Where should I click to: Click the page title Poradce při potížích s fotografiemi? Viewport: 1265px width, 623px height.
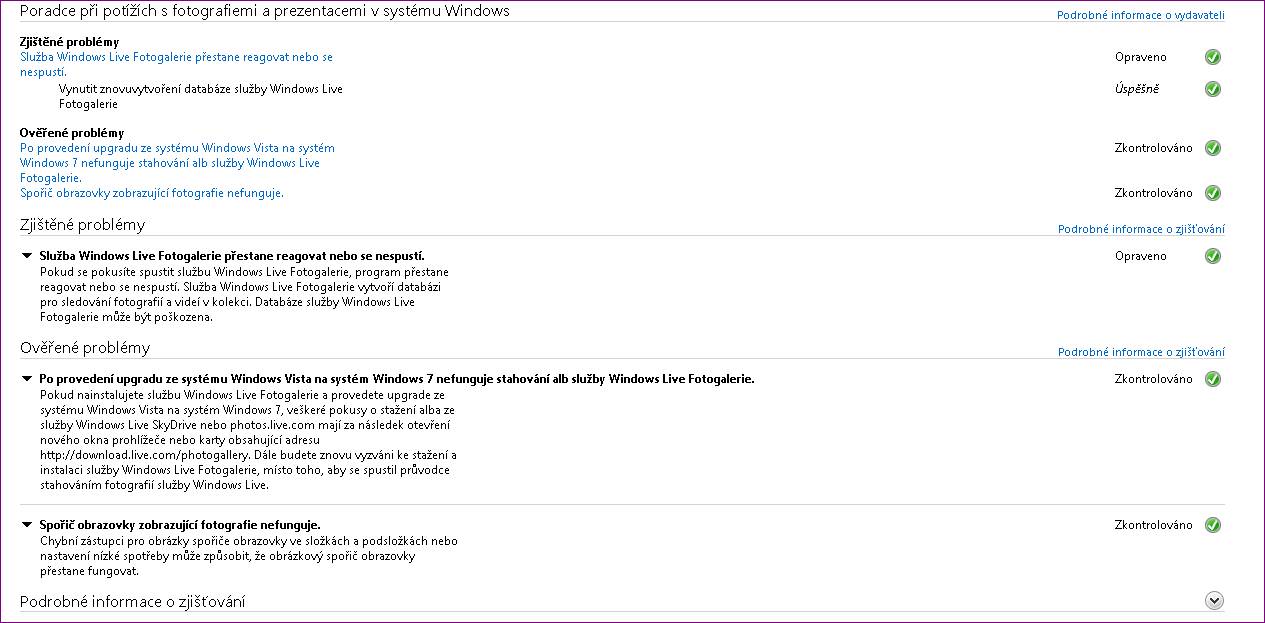point(264,11)
